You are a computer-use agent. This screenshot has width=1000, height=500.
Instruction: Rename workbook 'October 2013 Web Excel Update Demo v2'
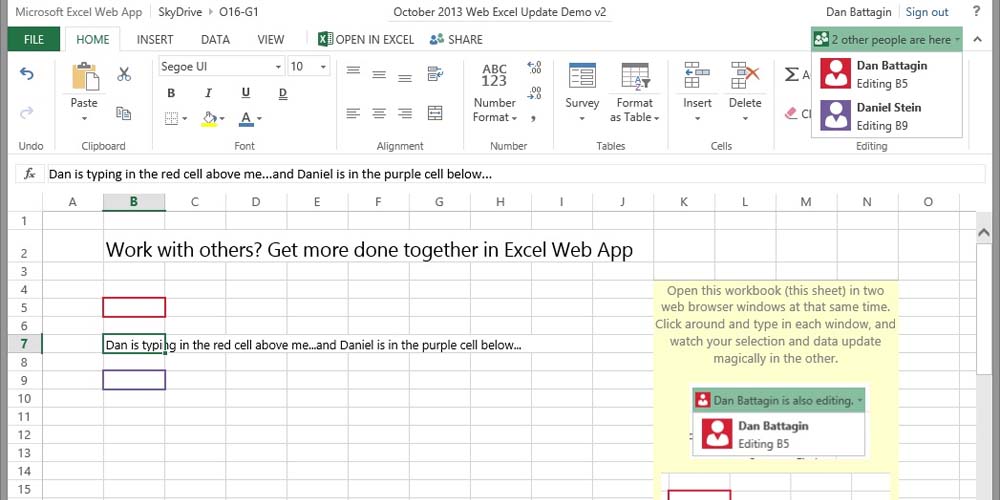pyautogui.click(x=499, y=11)
